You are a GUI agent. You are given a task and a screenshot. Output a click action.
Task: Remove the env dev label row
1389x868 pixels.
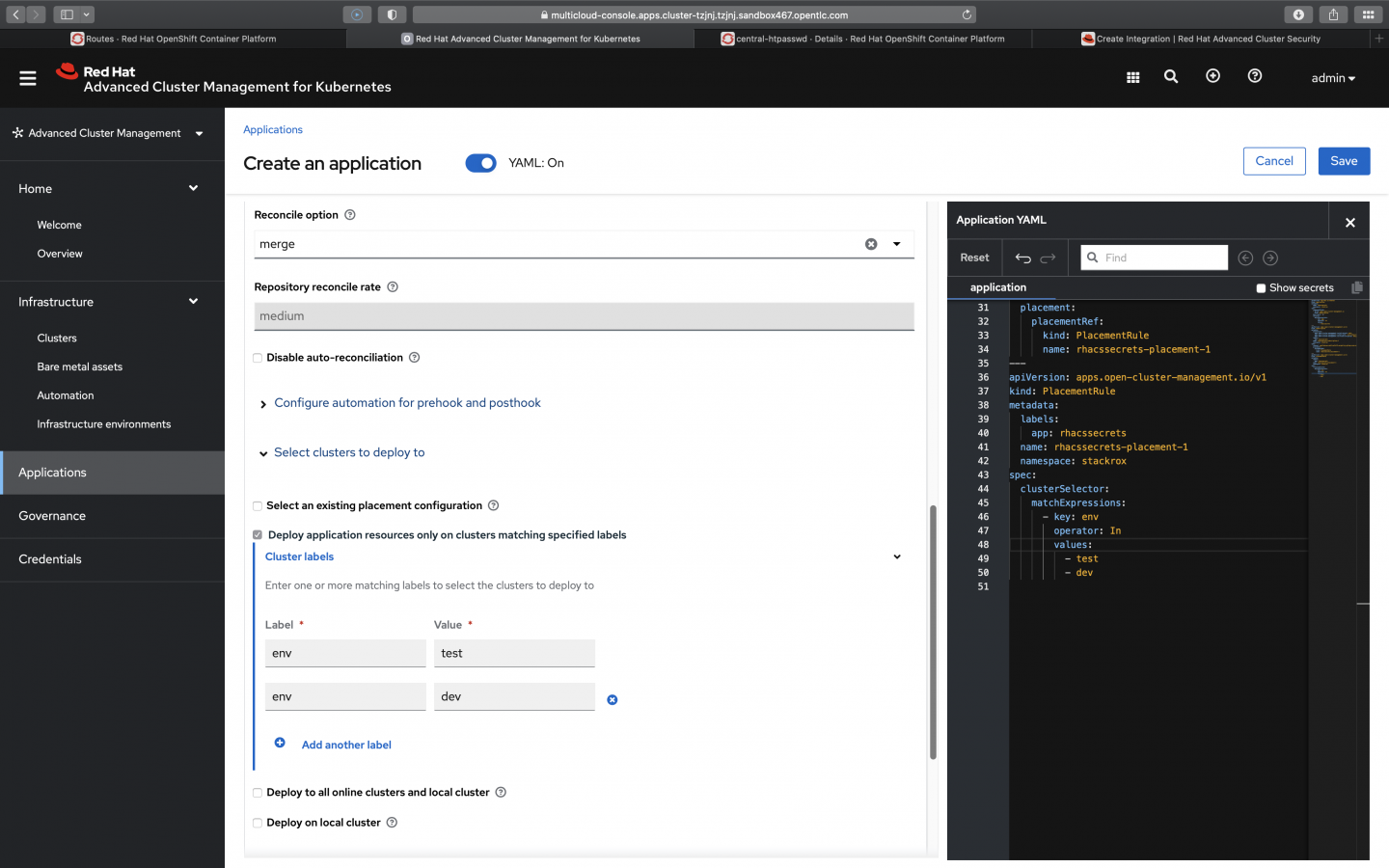pyautogui.click(x=613, y=700)
